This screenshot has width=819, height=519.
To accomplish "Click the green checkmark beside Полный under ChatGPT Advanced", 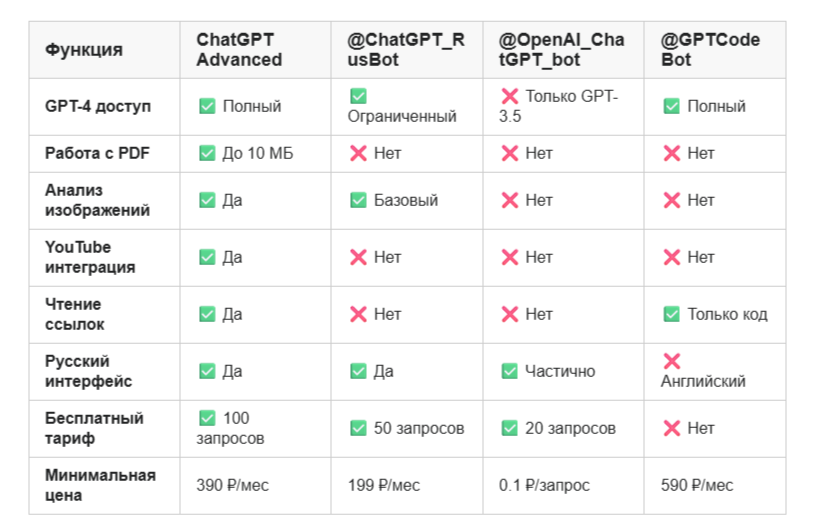I will (x=207, y=107).
